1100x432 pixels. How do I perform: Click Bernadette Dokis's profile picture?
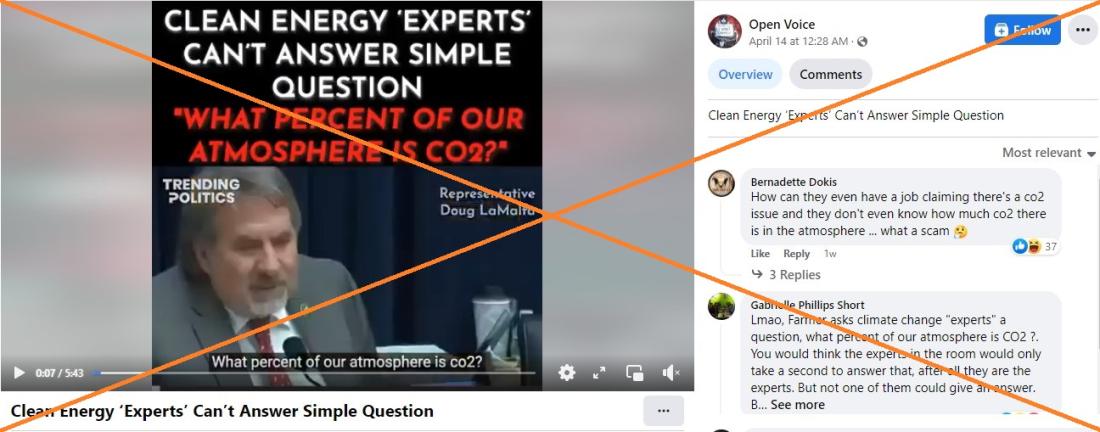[x=721, y=183]
